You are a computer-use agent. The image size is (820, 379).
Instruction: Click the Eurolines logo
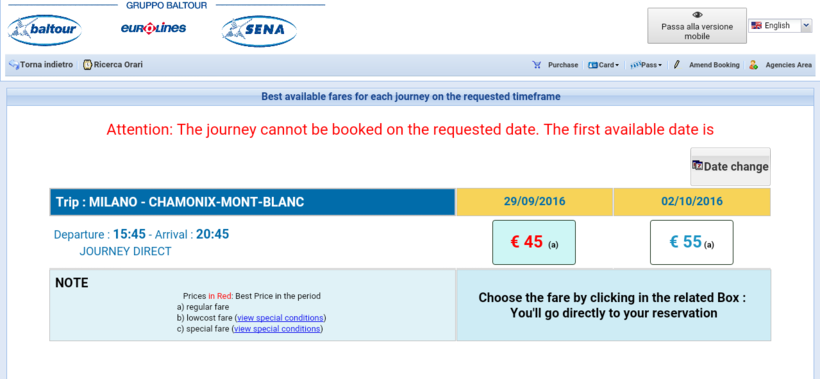[x=153, y=28]
